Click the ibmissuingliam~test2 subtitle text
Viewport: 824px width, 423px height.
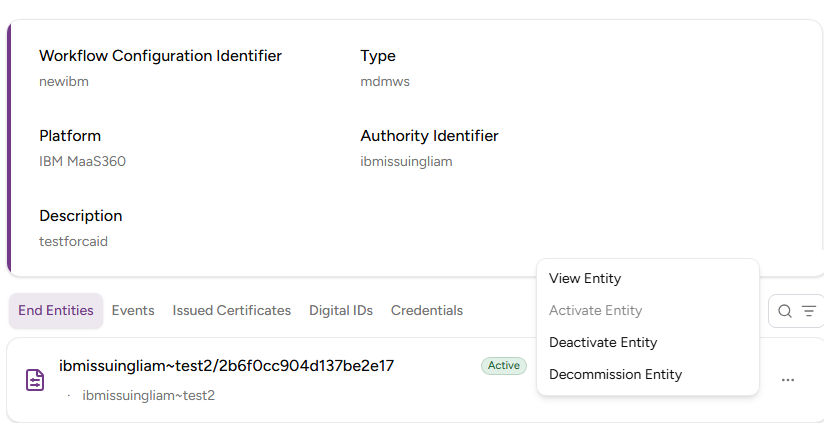148,395
